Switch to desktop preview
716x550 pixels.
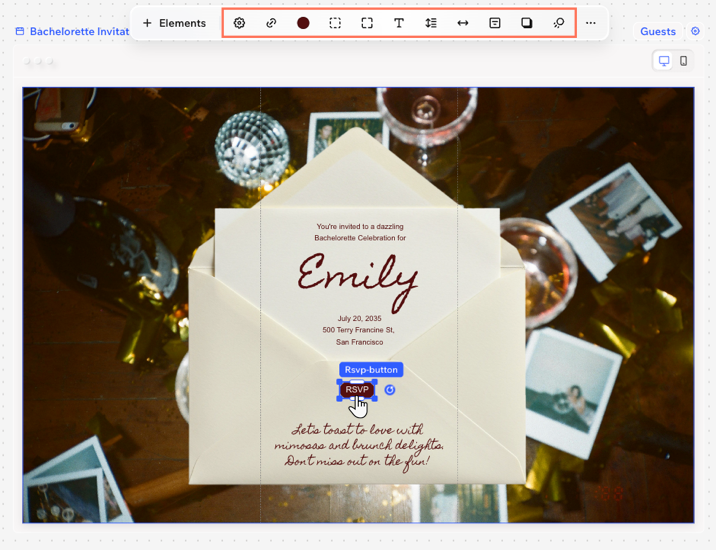click(x=664, y=61)
